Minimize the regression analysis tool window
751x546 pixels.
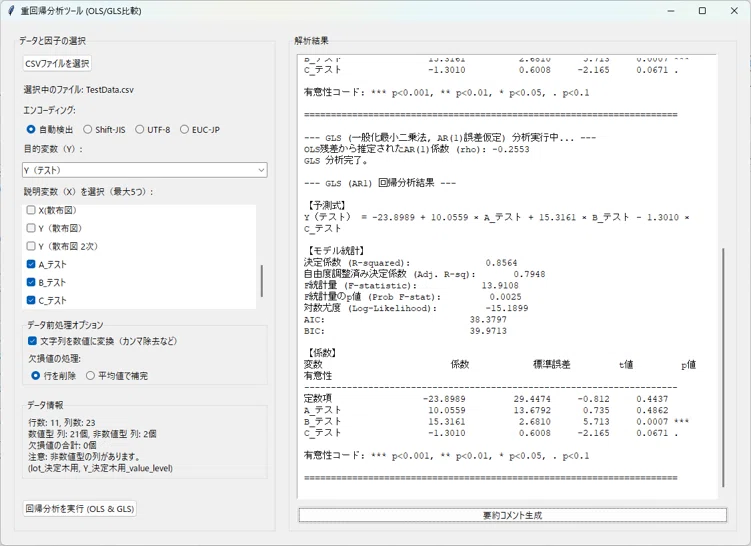click(671, 11)
